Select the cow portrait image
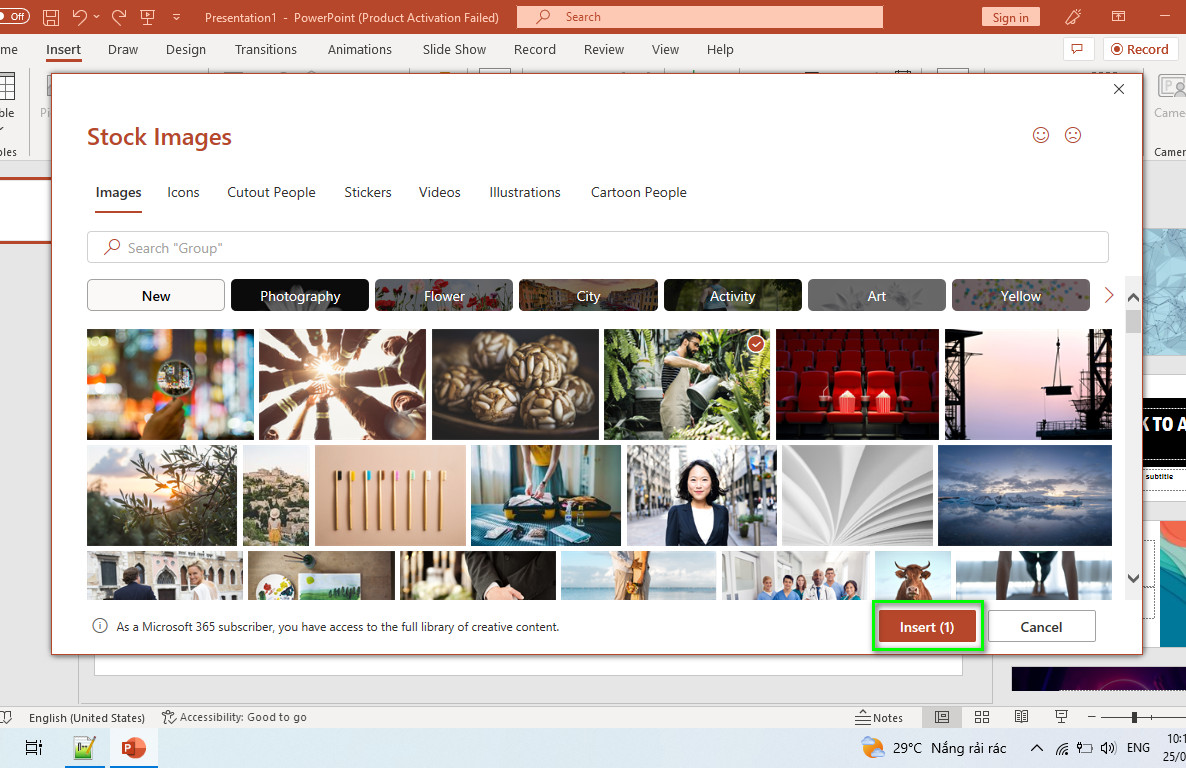Viewport: 1186px width, 768px height. coord(912,575)
